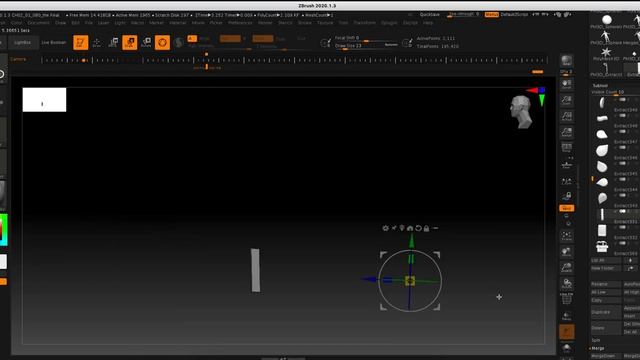Toggle the orange Scale transform icon

pyautogui.click(x=130, y=42)
